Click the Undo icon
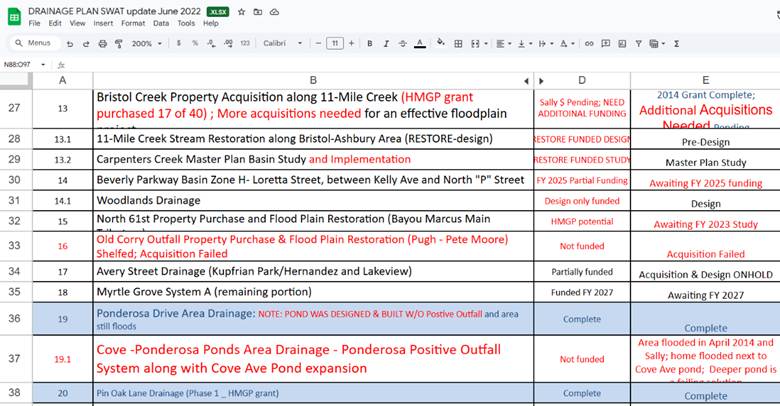This screenshot has height=406, width=780. click(70, 44)
